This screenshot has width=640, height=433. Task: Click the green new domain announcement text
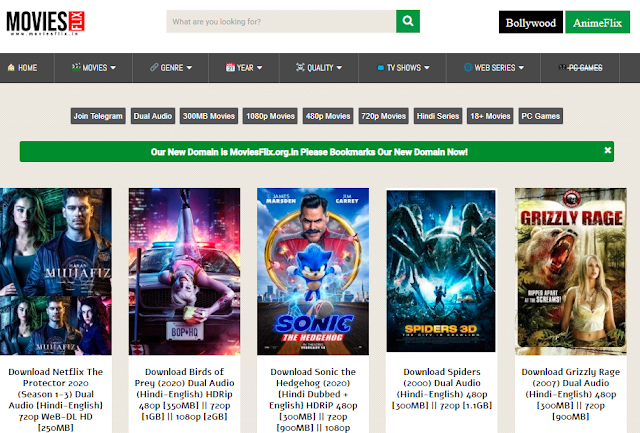(309, 152)
